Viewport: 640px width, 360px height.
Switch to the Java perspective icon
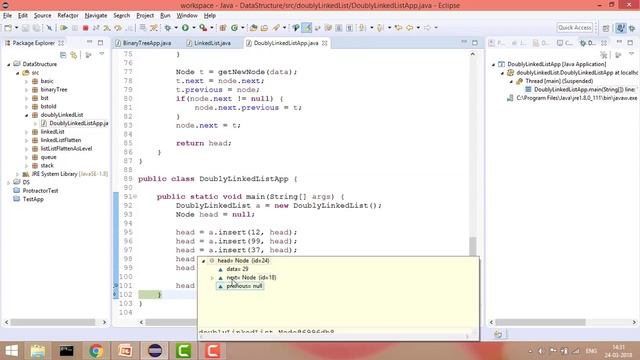click(x=620, y=28)
